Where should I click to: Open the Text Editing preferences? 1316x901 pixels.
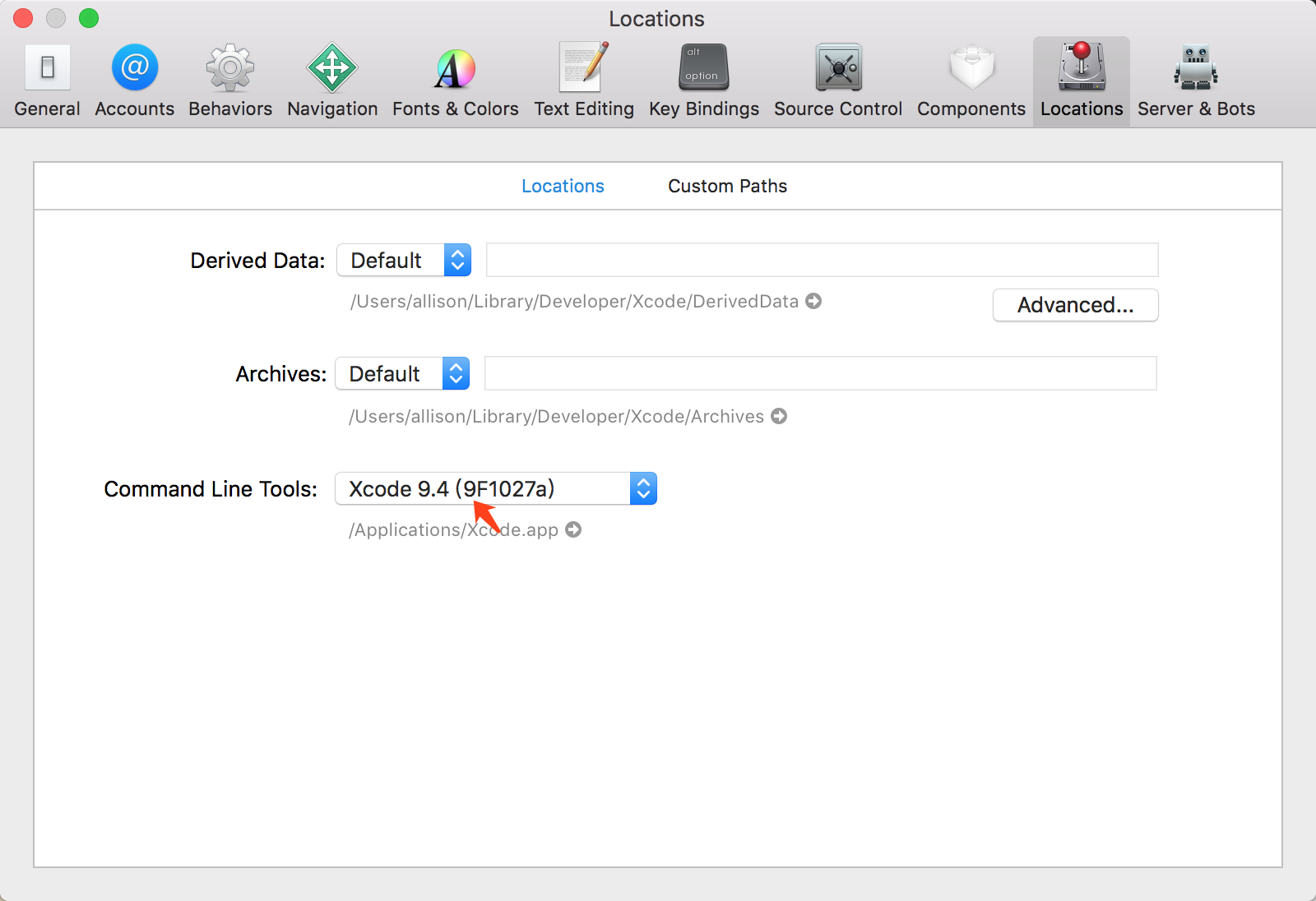click(x=584, y=81)
